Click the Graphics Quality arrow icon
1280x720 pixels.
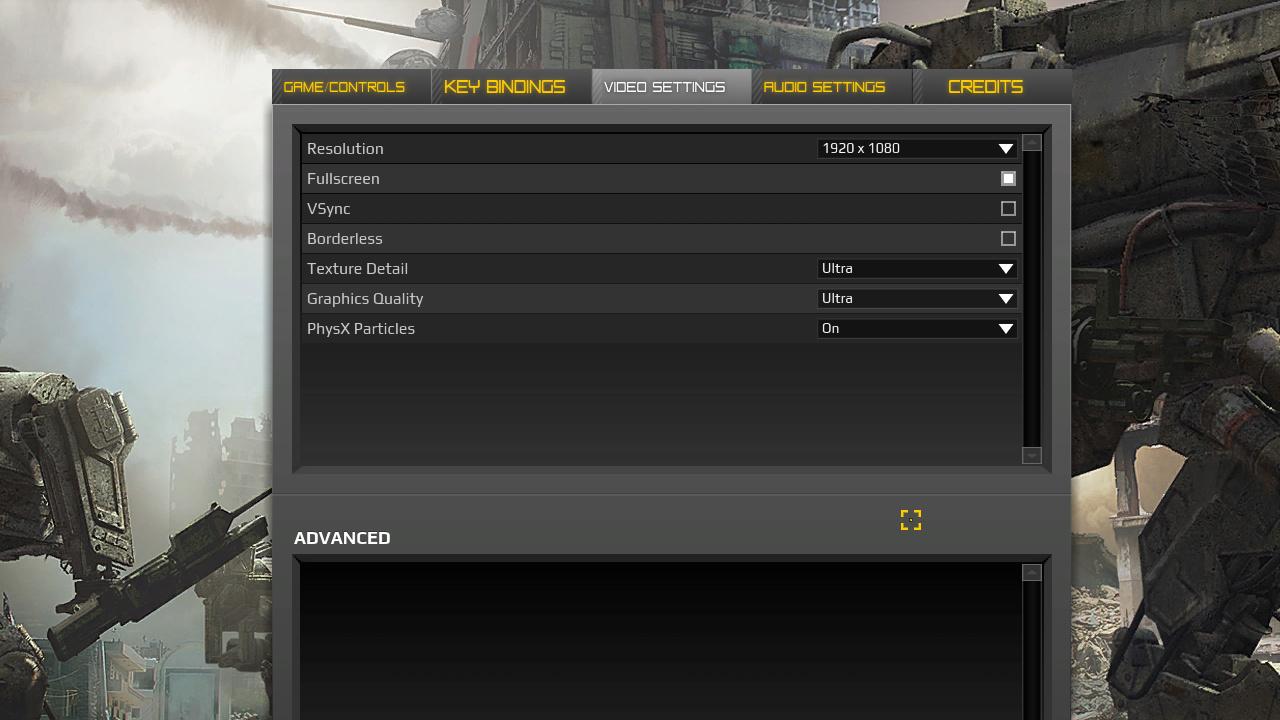point(1006,299)
